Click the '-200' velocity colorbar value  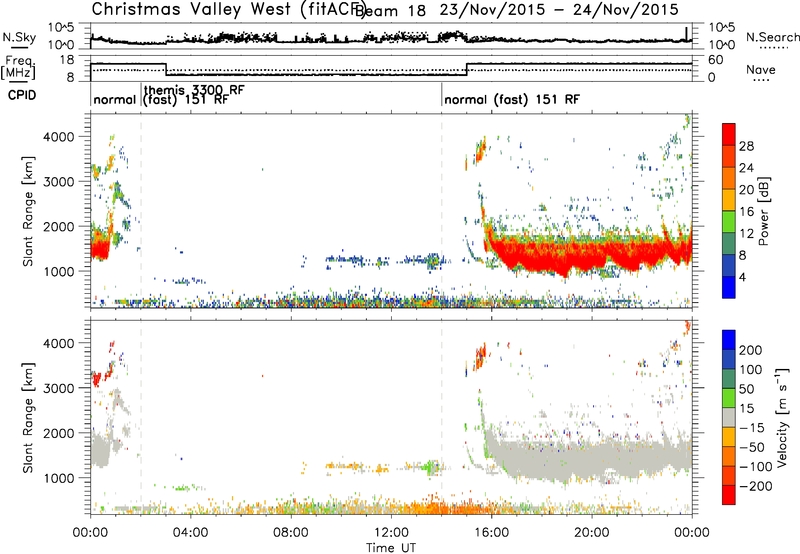[x=756, y=486]
